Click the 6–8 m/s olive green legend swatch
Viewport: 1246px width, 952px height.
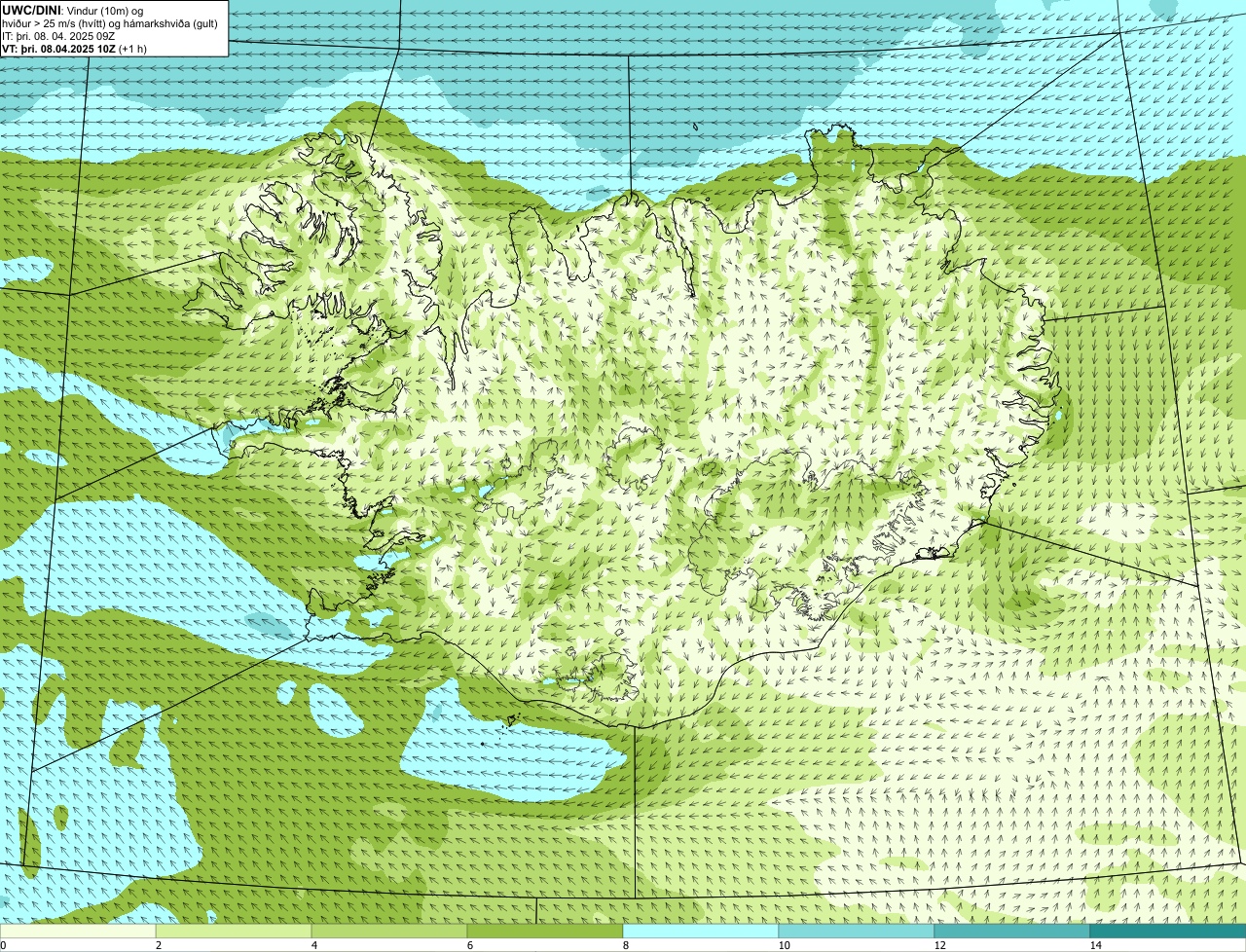coord(545,931)
